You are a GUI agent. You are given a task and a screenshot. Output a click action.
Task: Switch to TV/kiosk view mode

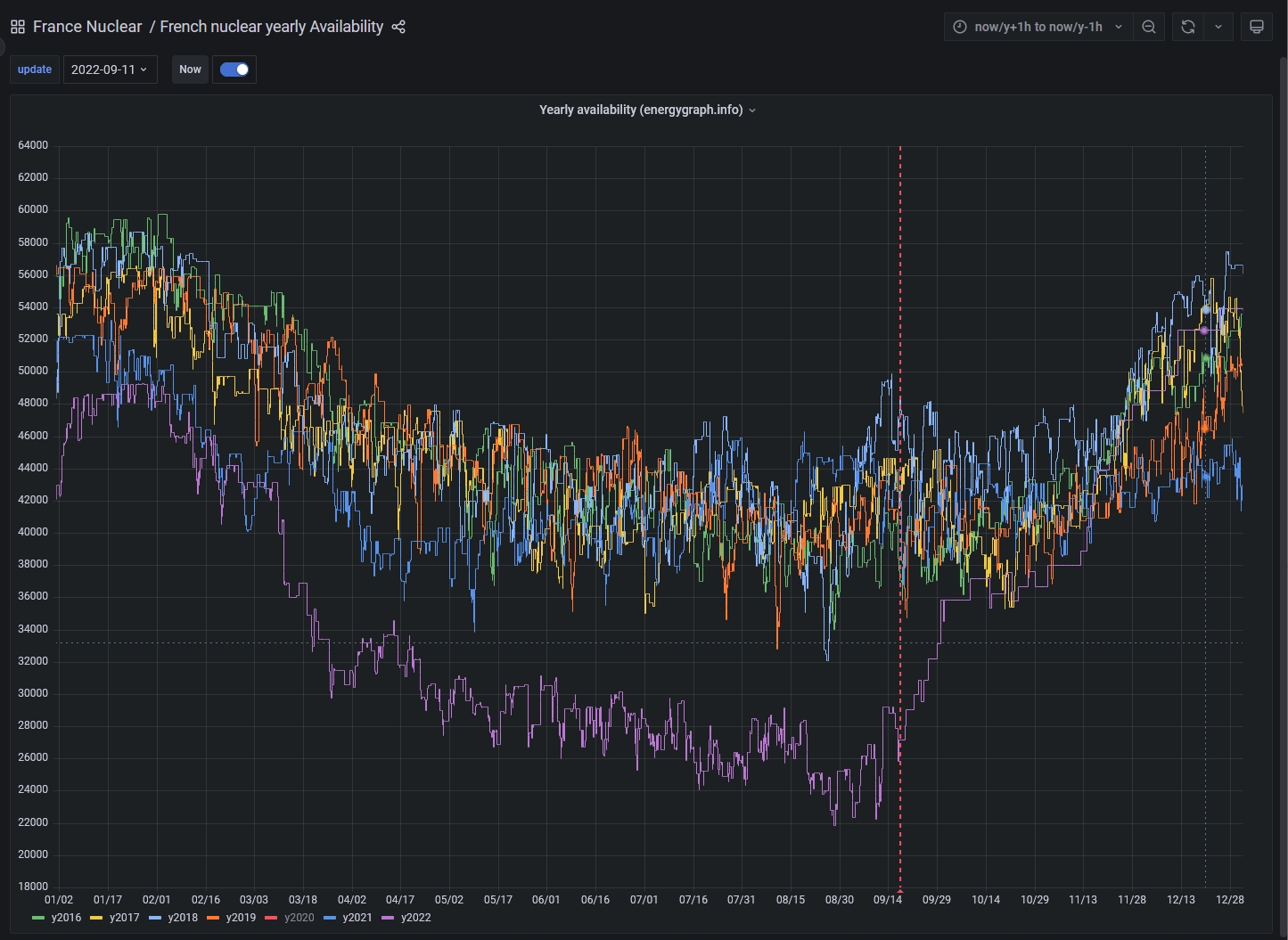pyautogui.click(x=1257, y=27)
